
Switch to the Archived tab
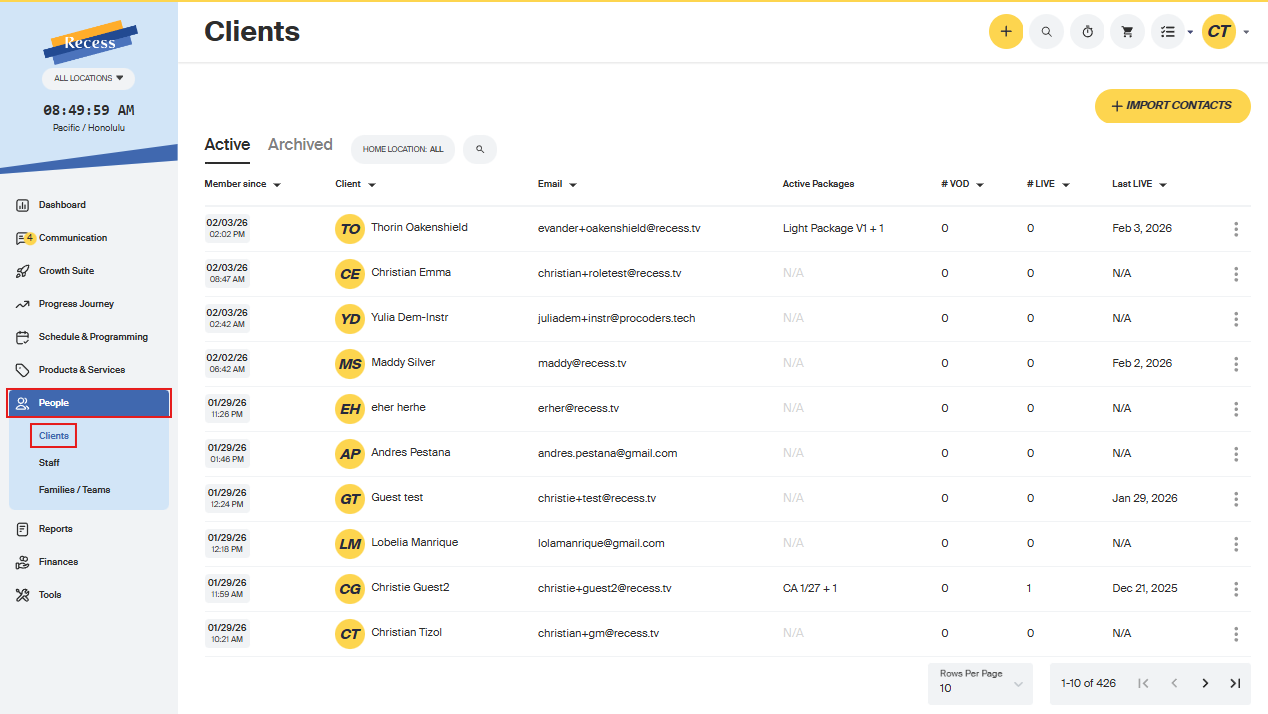click(300, 145)
